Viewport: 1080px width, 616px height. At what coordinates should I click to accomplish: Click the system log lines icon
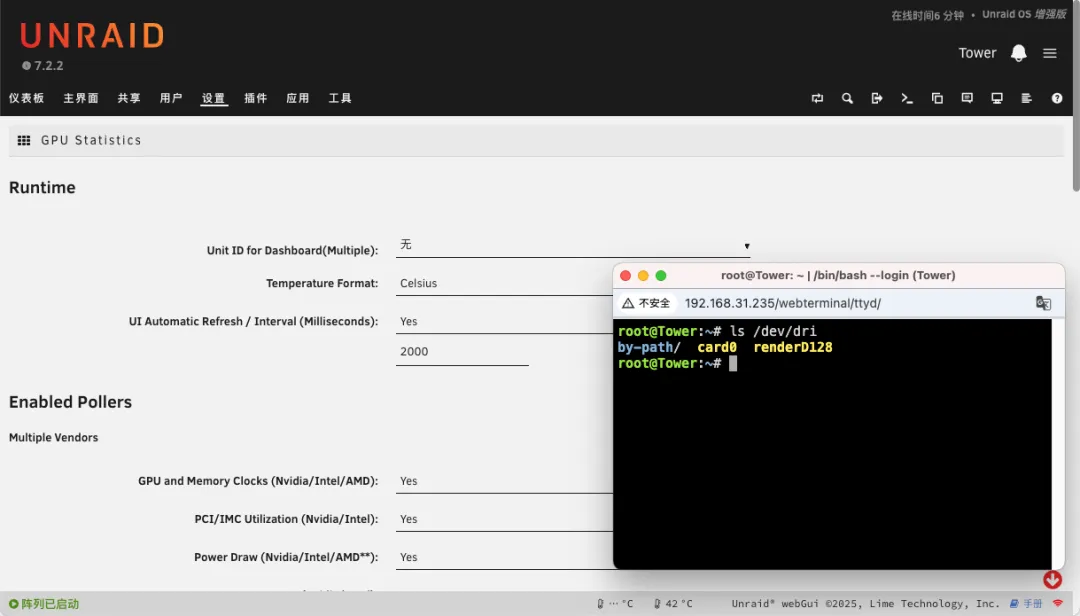click(1026, 98)
